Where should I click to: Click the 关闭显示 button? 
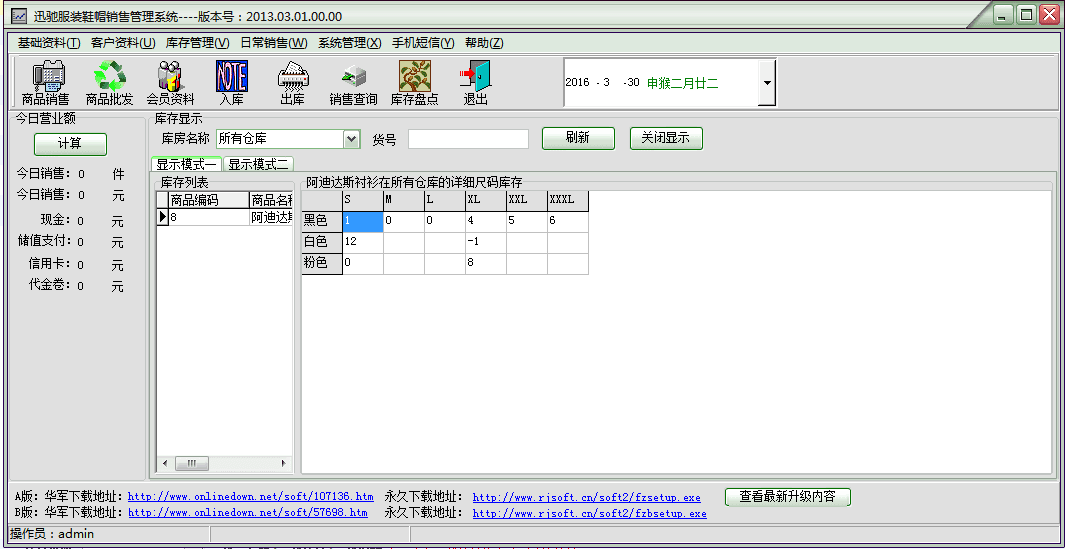click(x=666, y=138)
